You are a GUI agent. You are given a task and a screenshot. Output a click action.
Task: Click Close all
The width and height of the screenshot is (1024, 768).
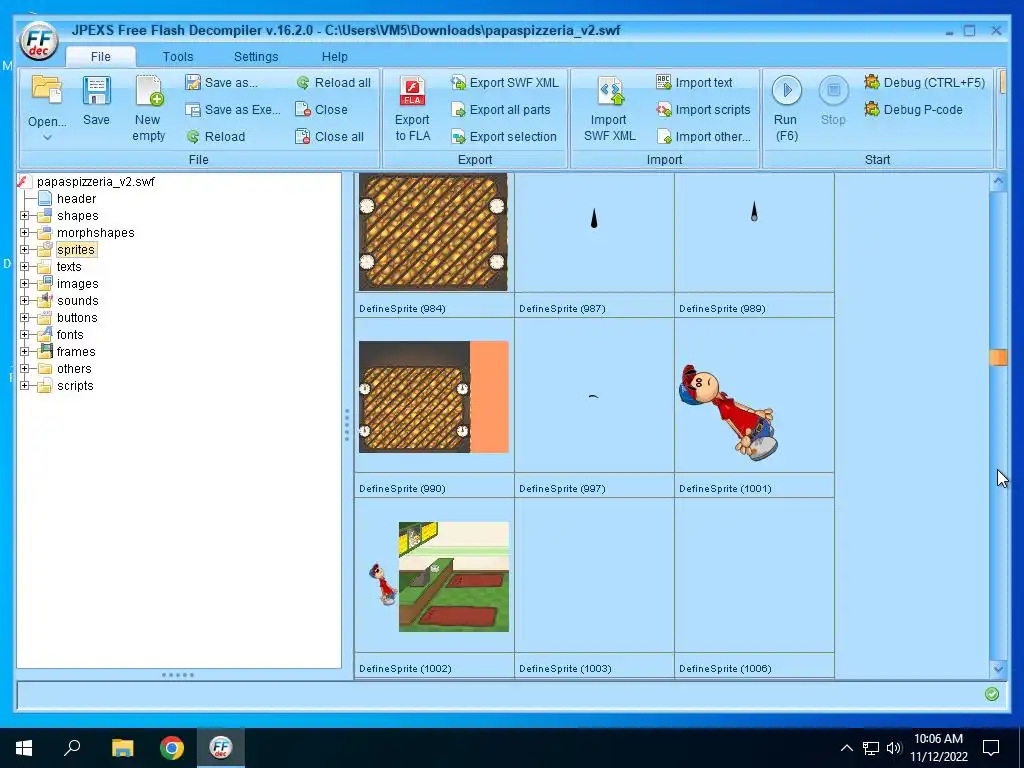(x=329, y=136)
